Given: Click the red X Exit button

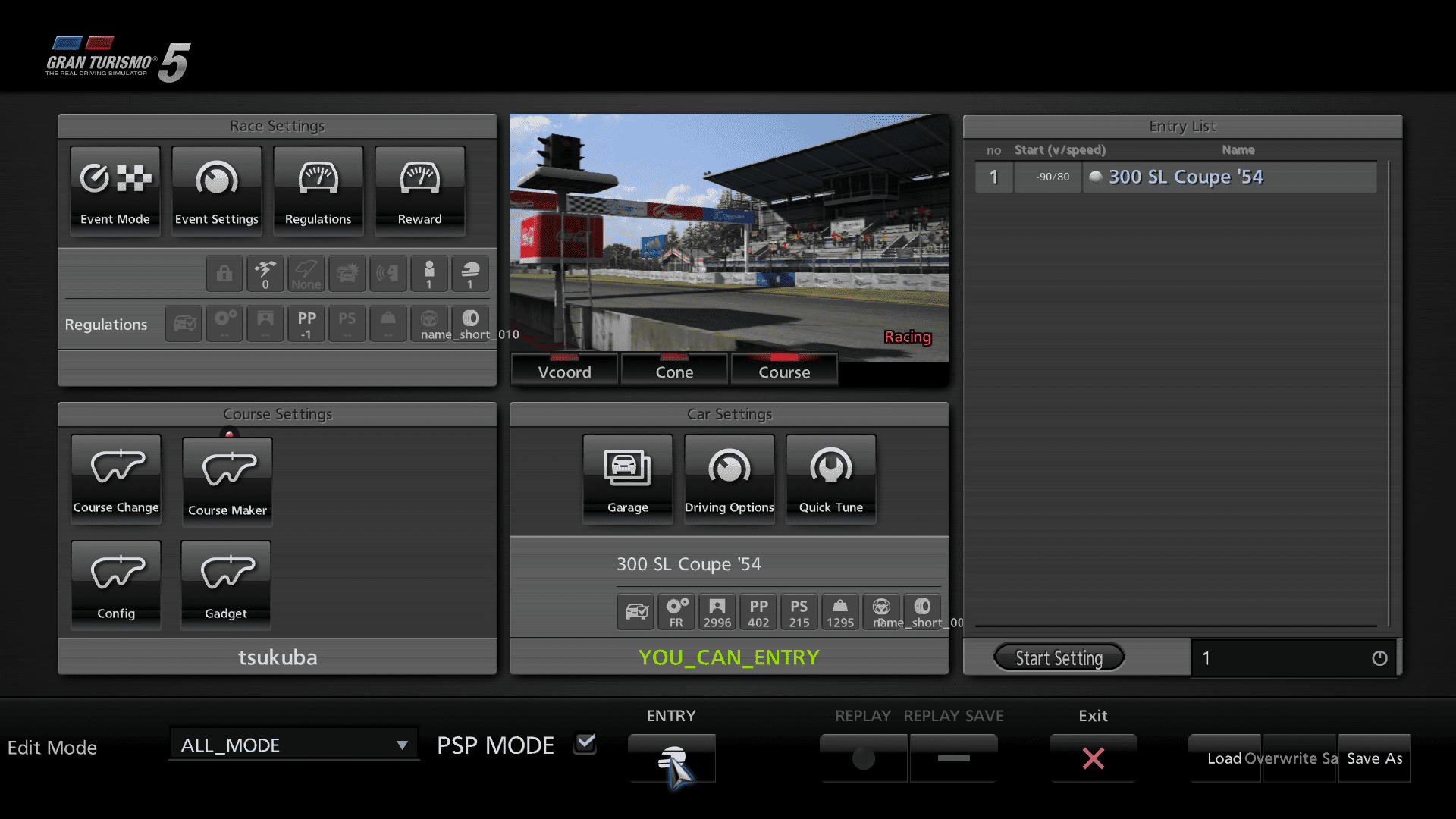Looking at the screenshot, I should pyautogui.click(x=1094, y=758).
